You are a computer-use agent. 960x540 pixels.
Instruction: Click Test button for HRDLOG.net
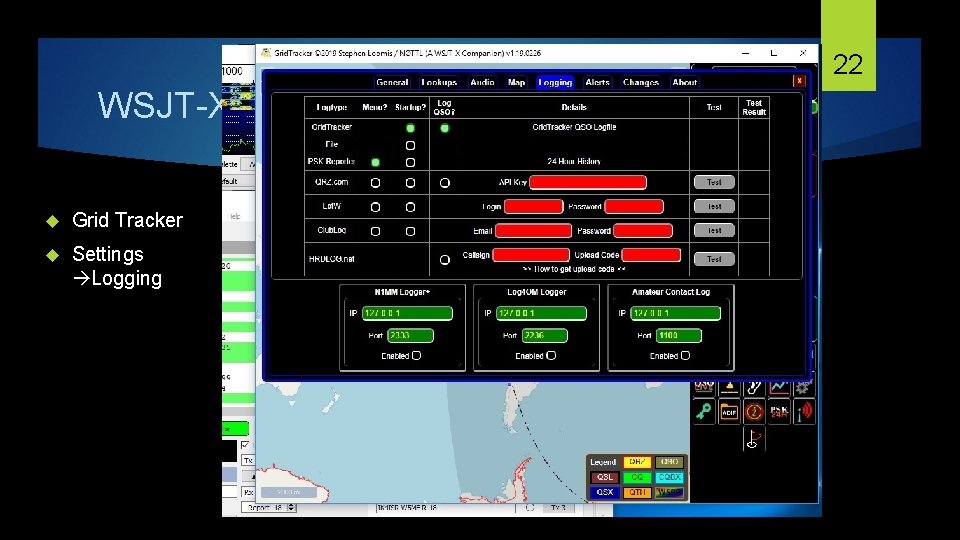(714, 259)
